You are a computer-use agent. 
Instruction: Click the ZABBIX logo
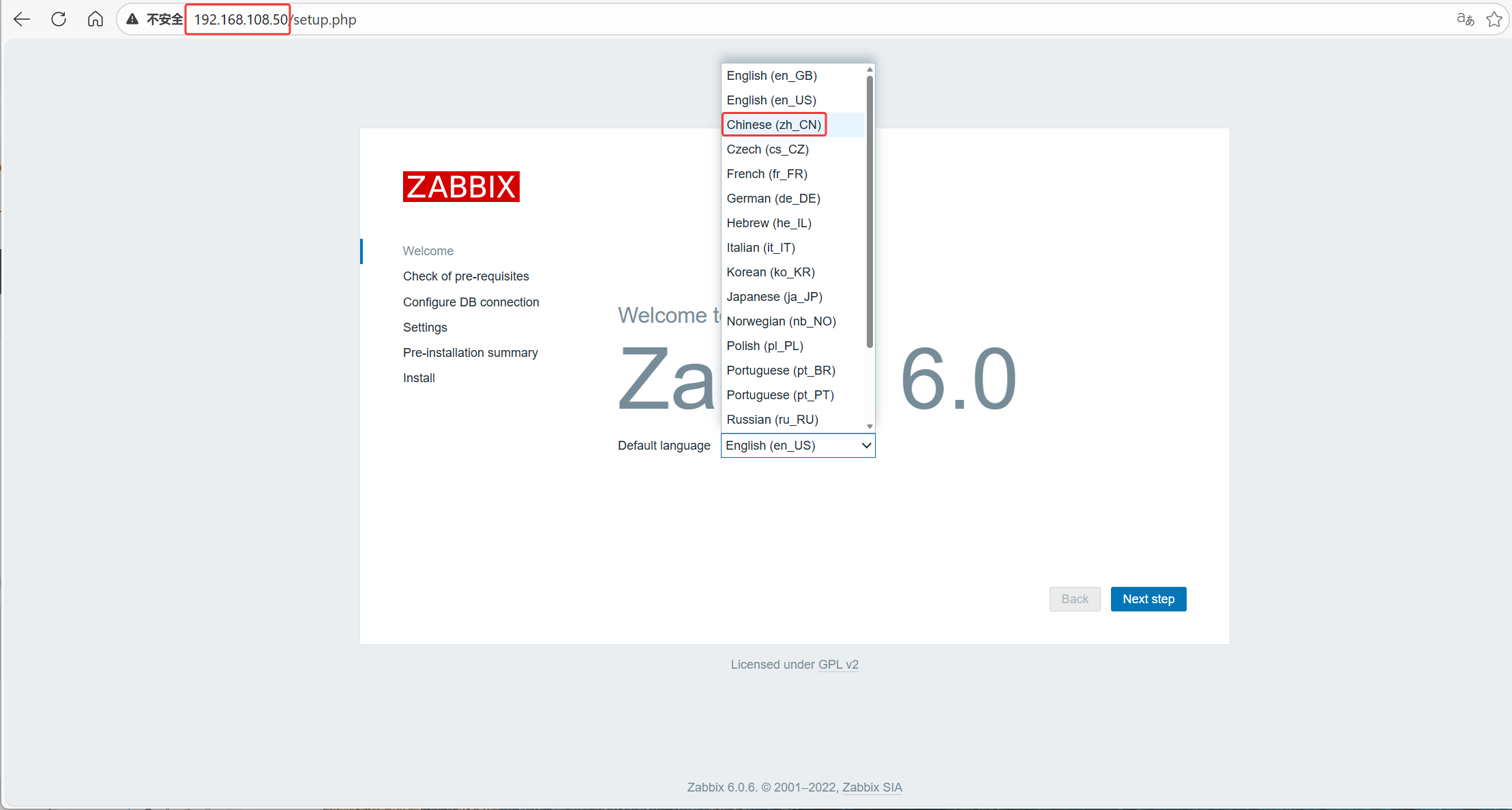click(x=461, y=186)
